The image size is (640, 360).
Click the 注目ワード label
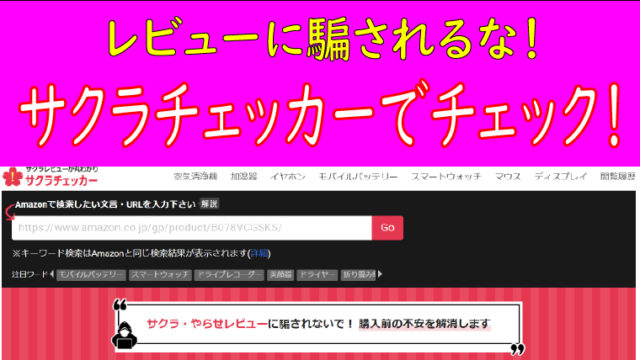pos(30,274)
